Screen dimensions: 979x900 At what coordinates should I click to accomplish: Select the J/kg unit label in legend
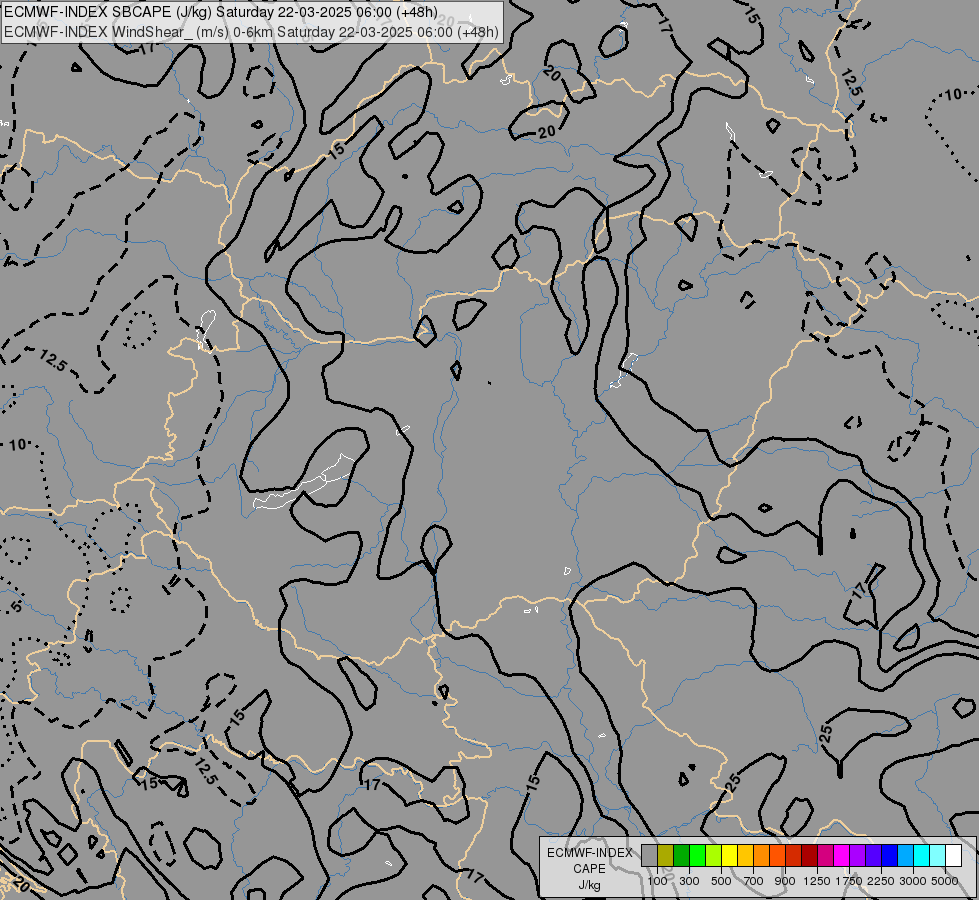589,885
